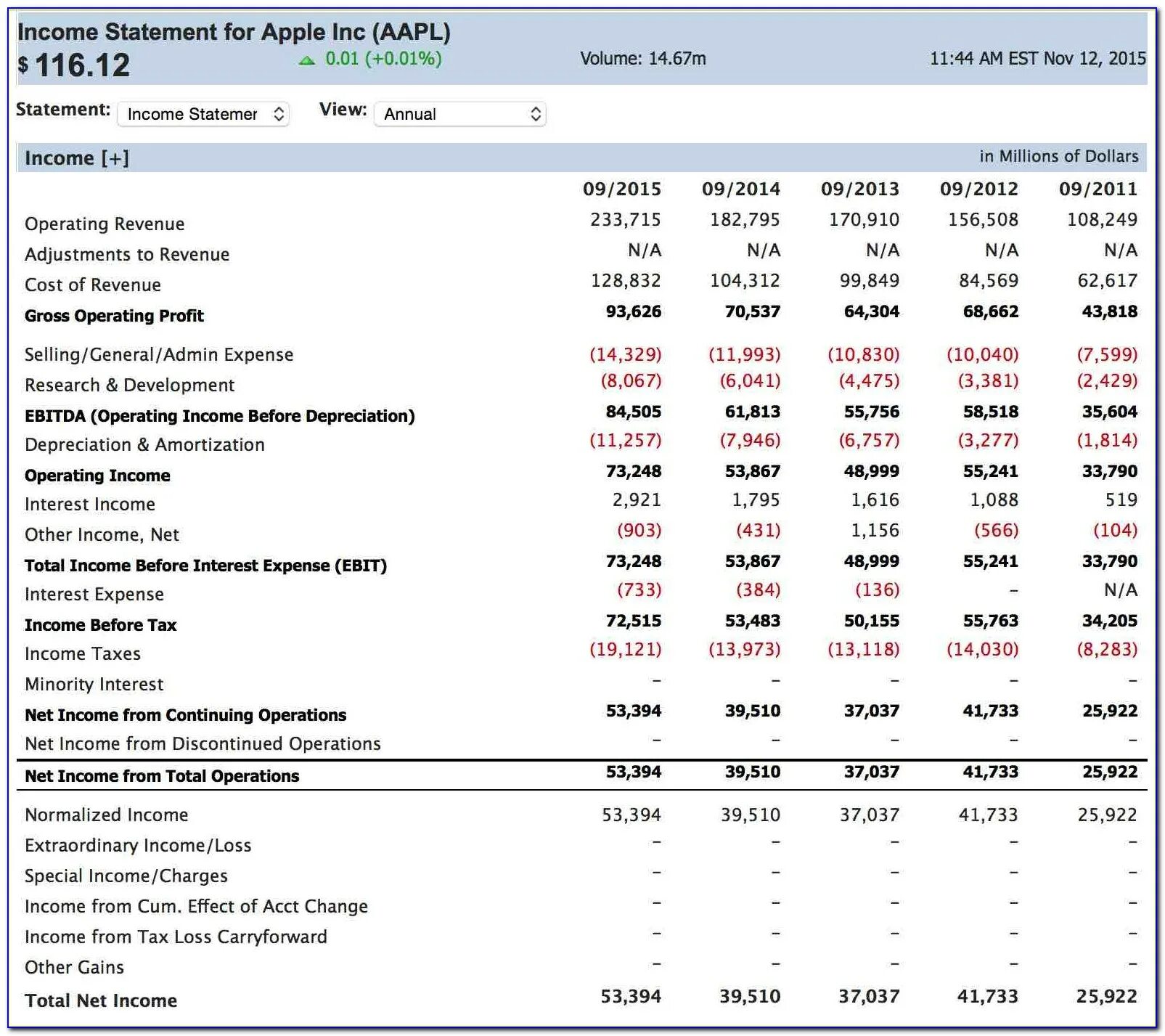
Task: Click the Interest Expense row label
Action: click(94, 595)
